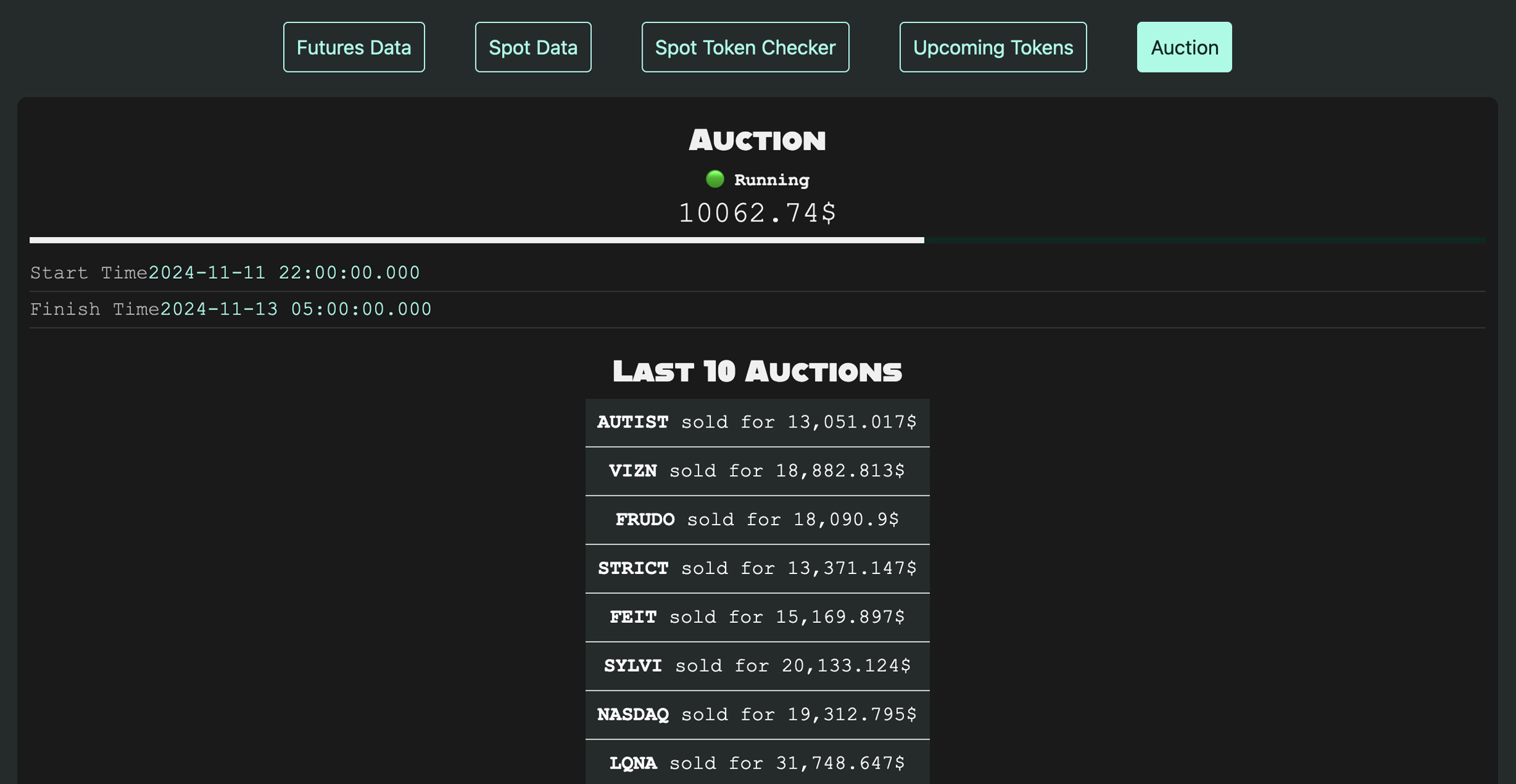Open the Upcoming Tokens page

click(992, 46)
